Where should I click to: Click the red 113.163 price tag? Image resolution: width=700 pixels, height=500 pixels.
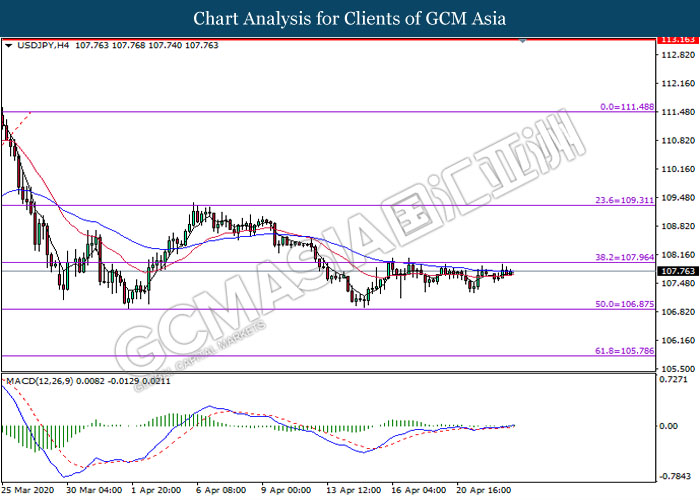pos(678,40)
